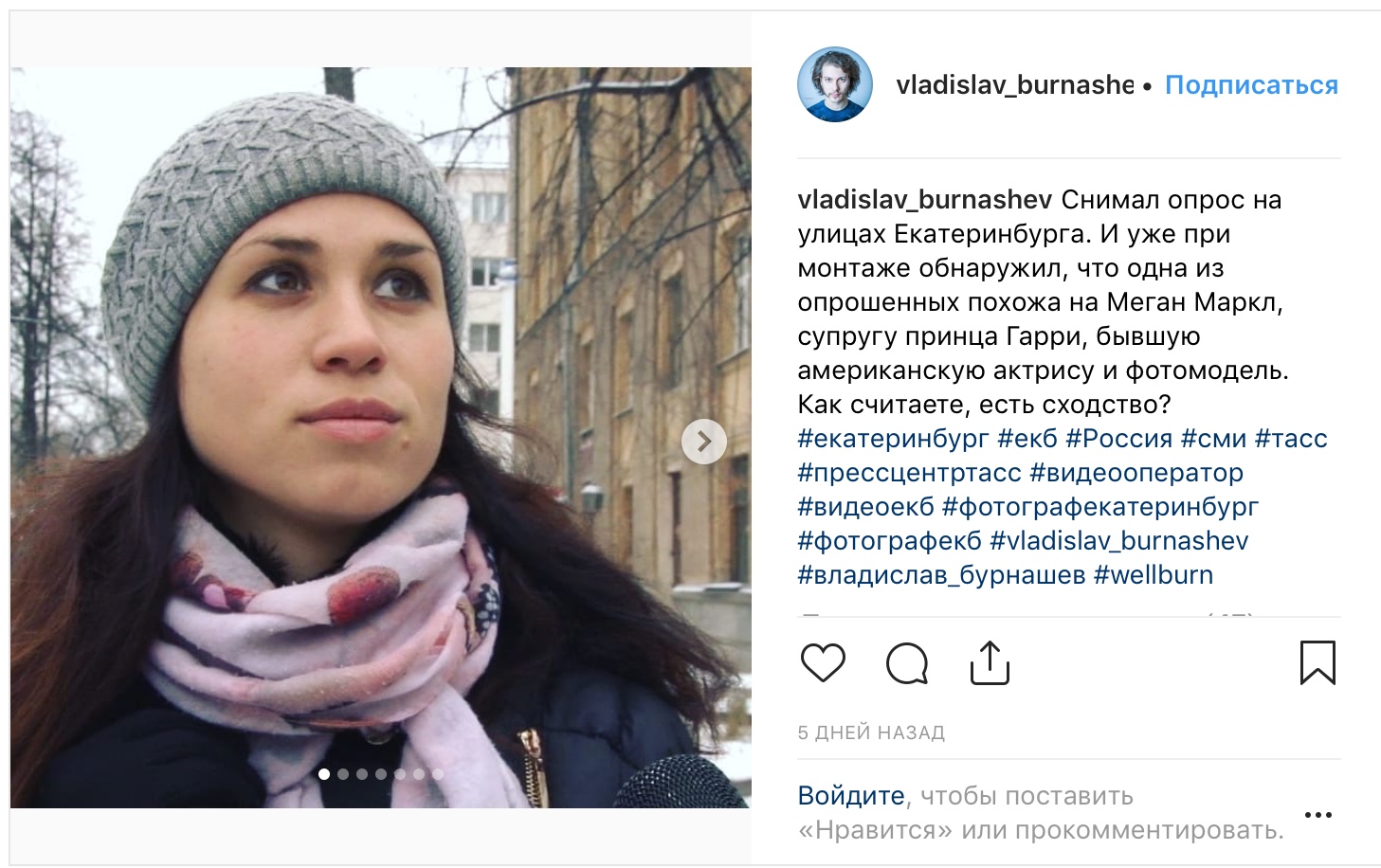This screenshot has width=1381, height=868.
Task: Open the #тасс hashtag
Action: pyautogui.click(x=1291, y=439)
